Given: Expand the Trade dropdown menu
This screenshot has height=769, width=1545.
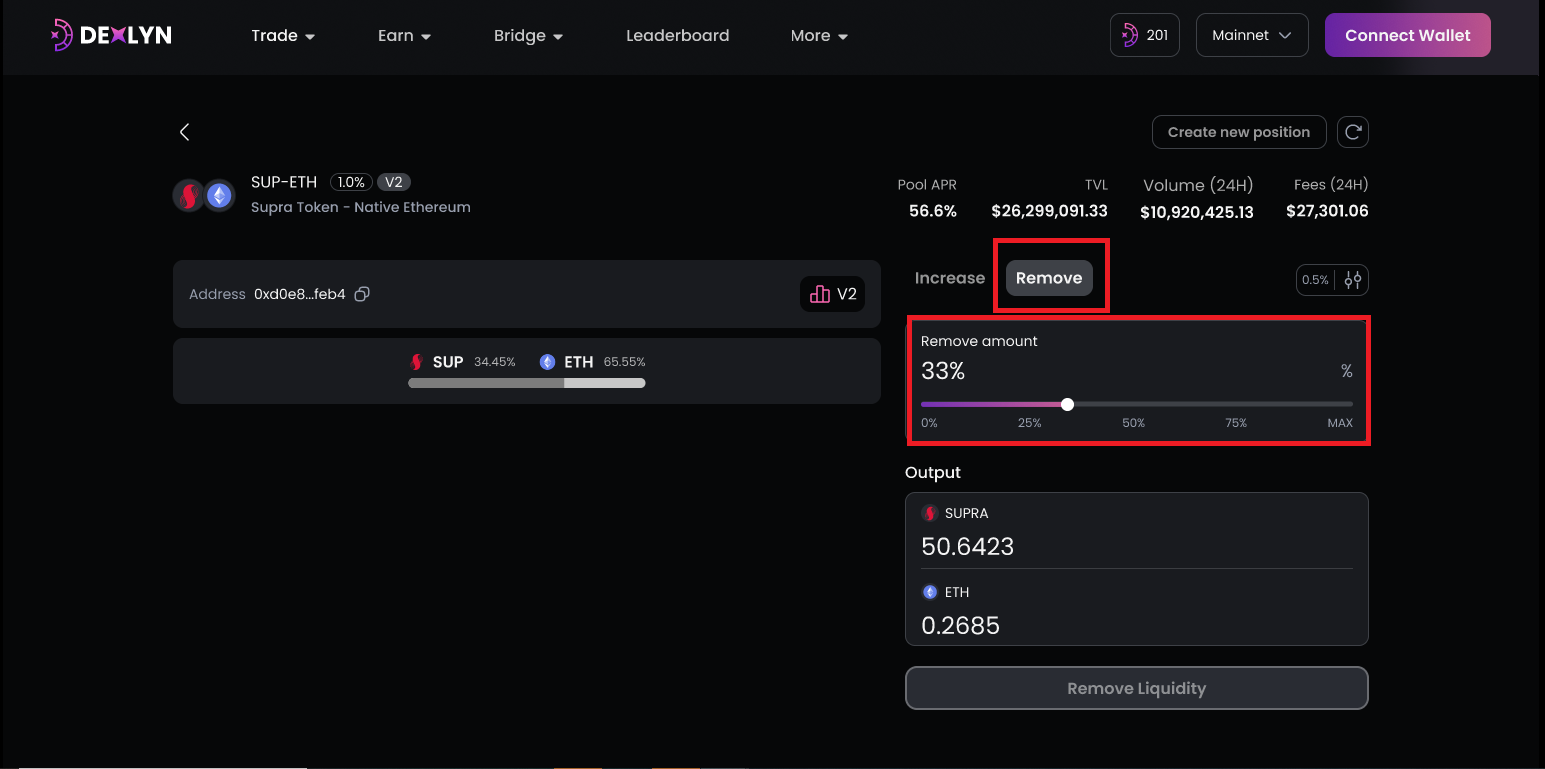Looking at the screenshot, I should pos(283,36).
